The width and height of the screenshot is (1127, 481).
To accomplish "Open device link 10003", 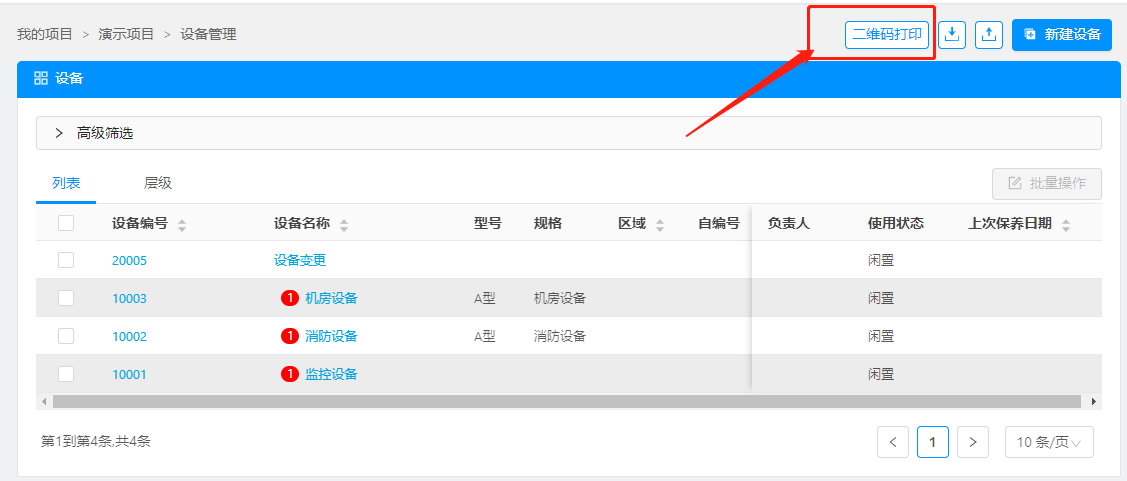I will pyautogui.click(x=129, y=298).
